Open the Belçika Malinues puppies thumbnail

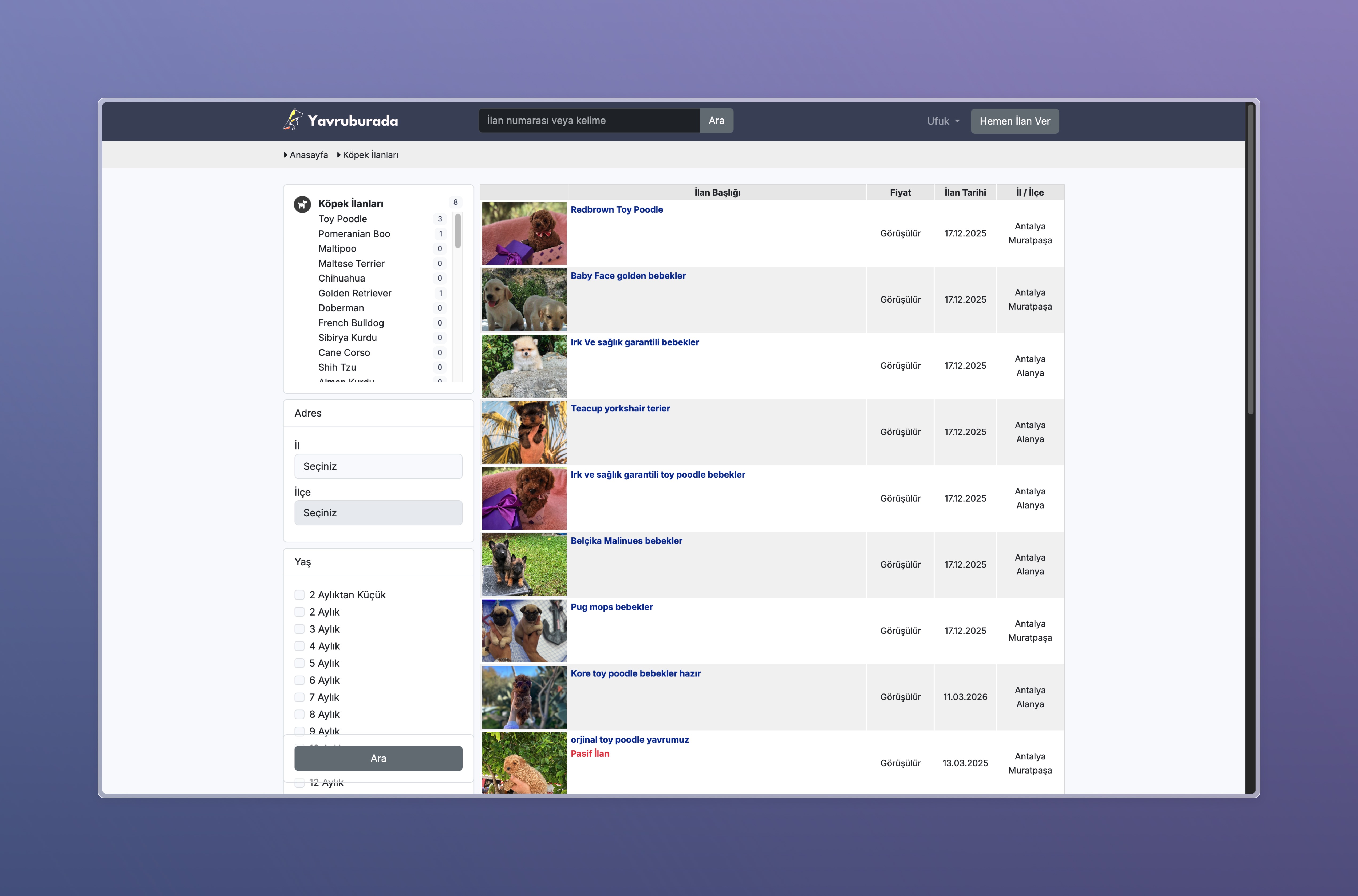524,564
